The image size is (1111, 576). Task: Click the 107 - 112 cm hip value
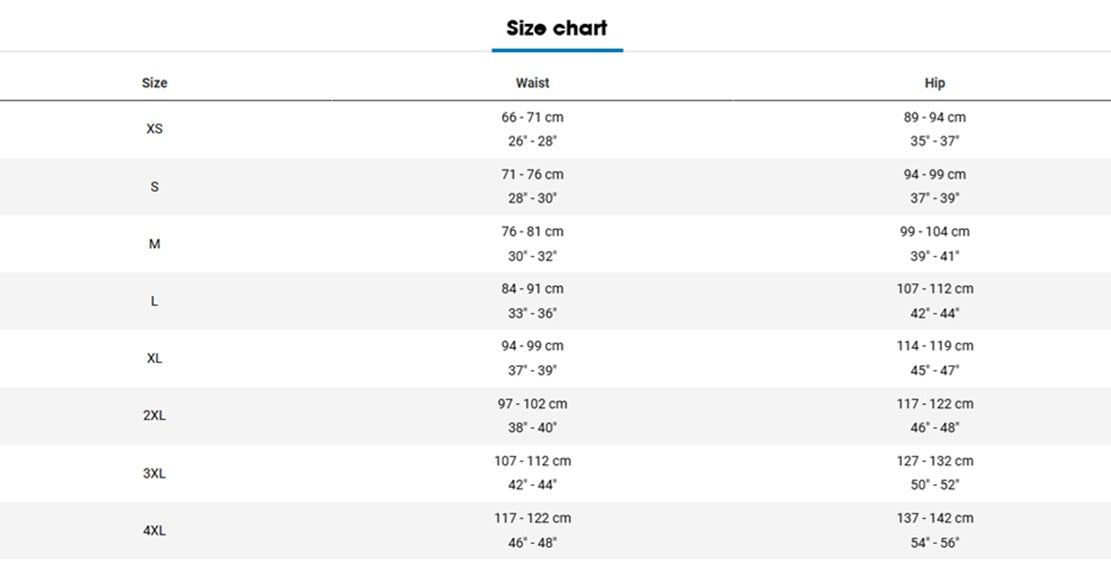pyautogui.click(x=935, y=289)
